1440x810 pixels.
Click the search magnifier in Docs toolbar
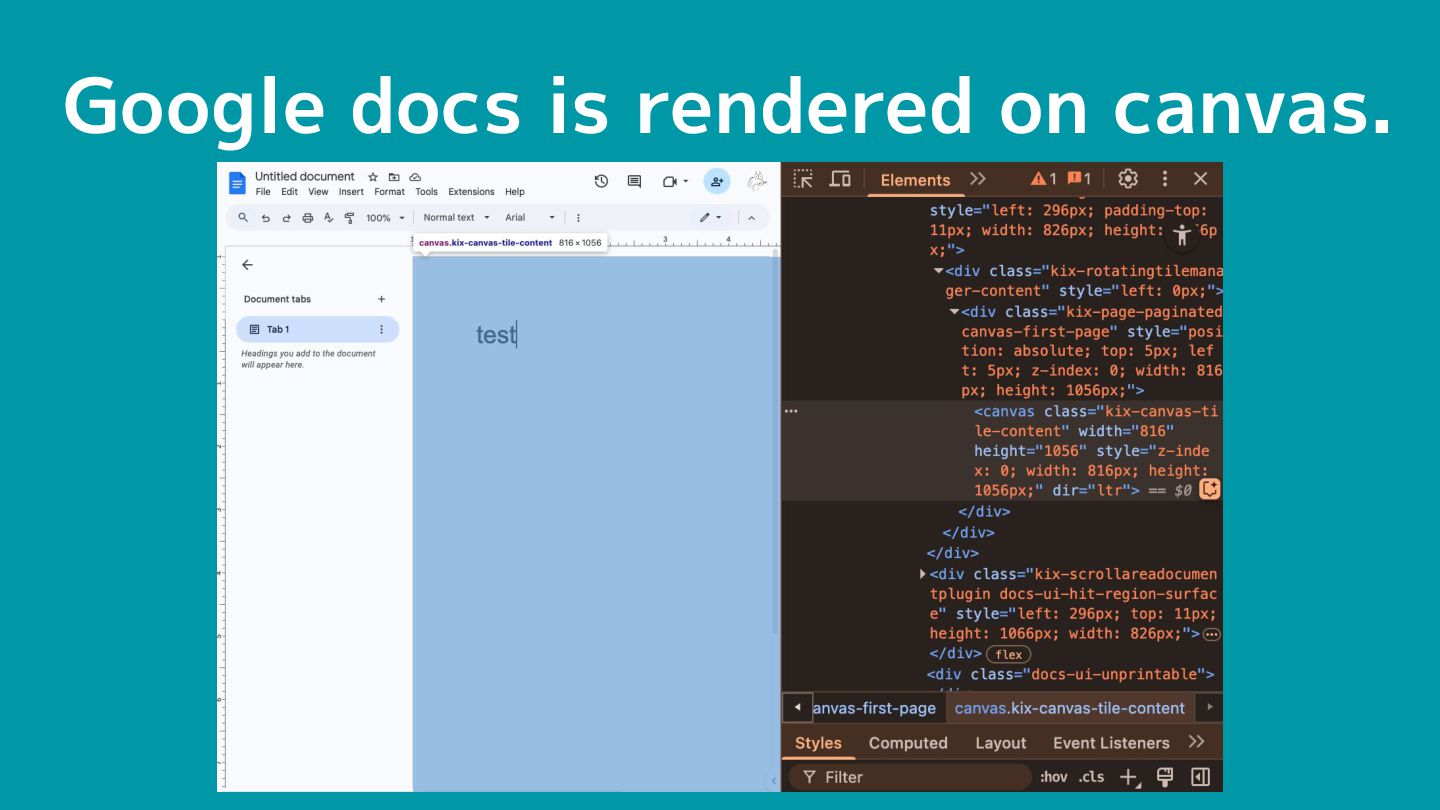(243, 217)
